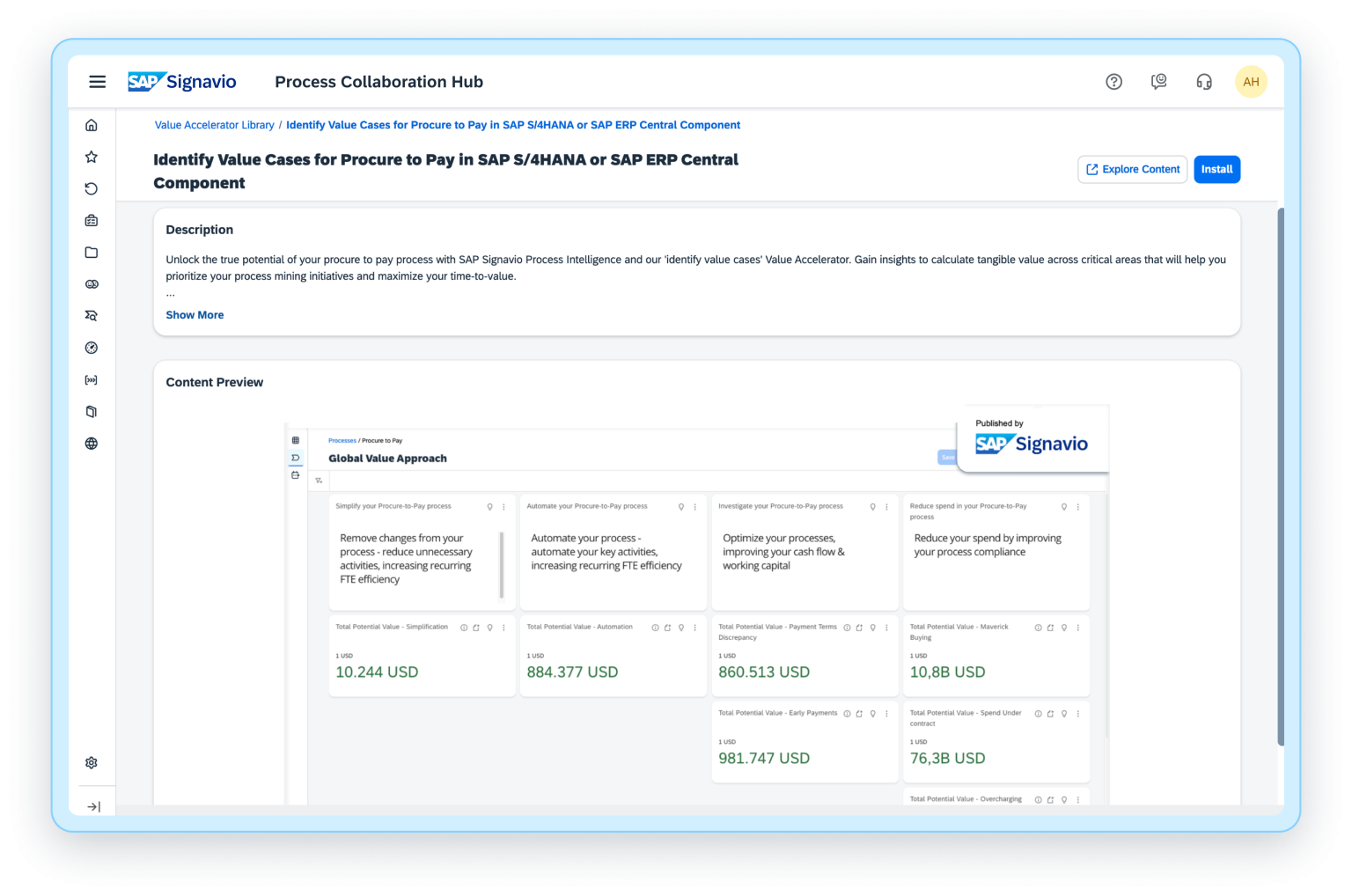Click the lightbulb on Automate your Procure-to-Pay card
Image resolution: width=1352 pixels, height=896 pixels.
(680, 507)
